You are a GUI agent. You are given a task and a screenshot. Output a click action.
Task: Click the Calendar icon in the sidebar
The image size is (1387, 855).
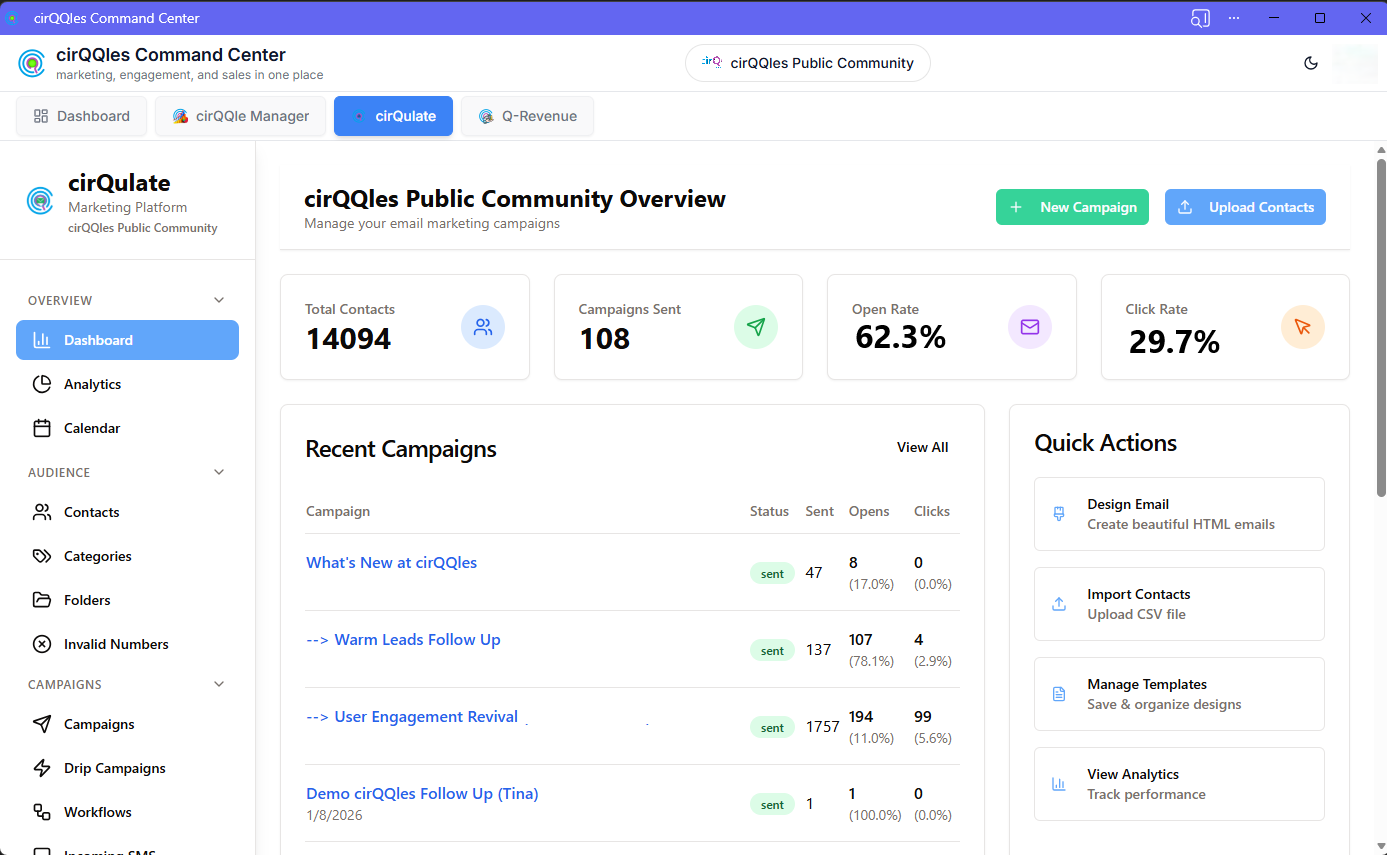40,428
